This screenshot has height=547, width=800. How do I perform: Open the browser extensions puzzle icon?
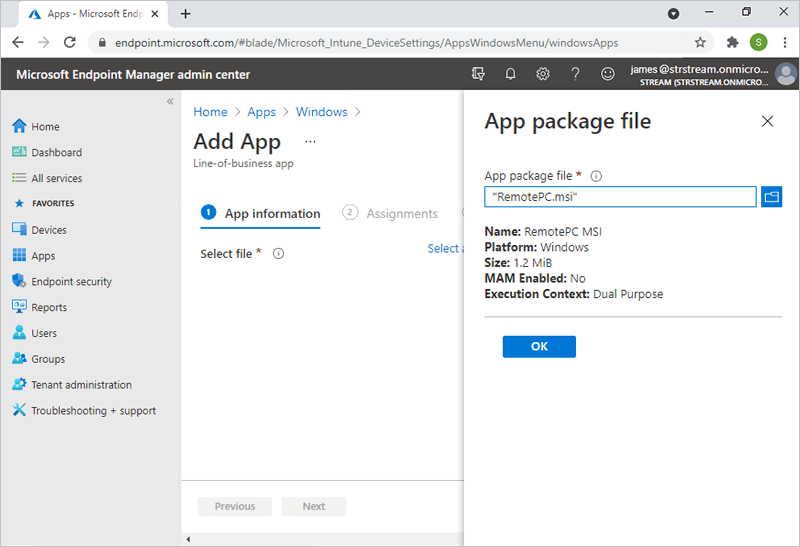click(732, 42)
